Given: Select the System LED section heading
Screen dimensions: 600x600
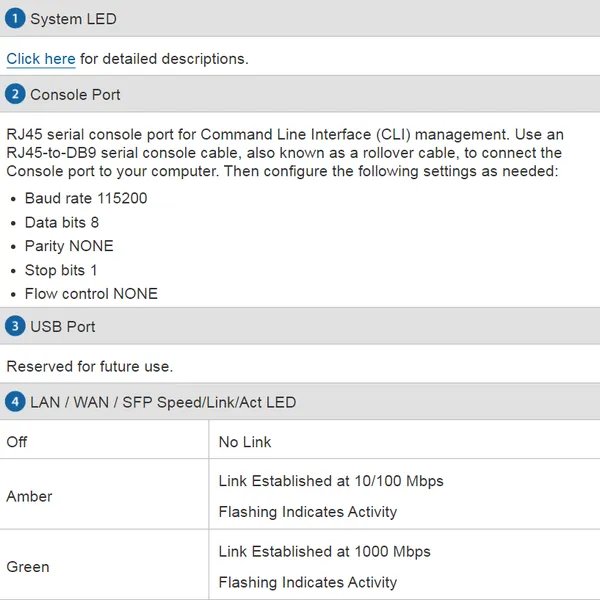Looking at the screenshot, I should 73,19.
